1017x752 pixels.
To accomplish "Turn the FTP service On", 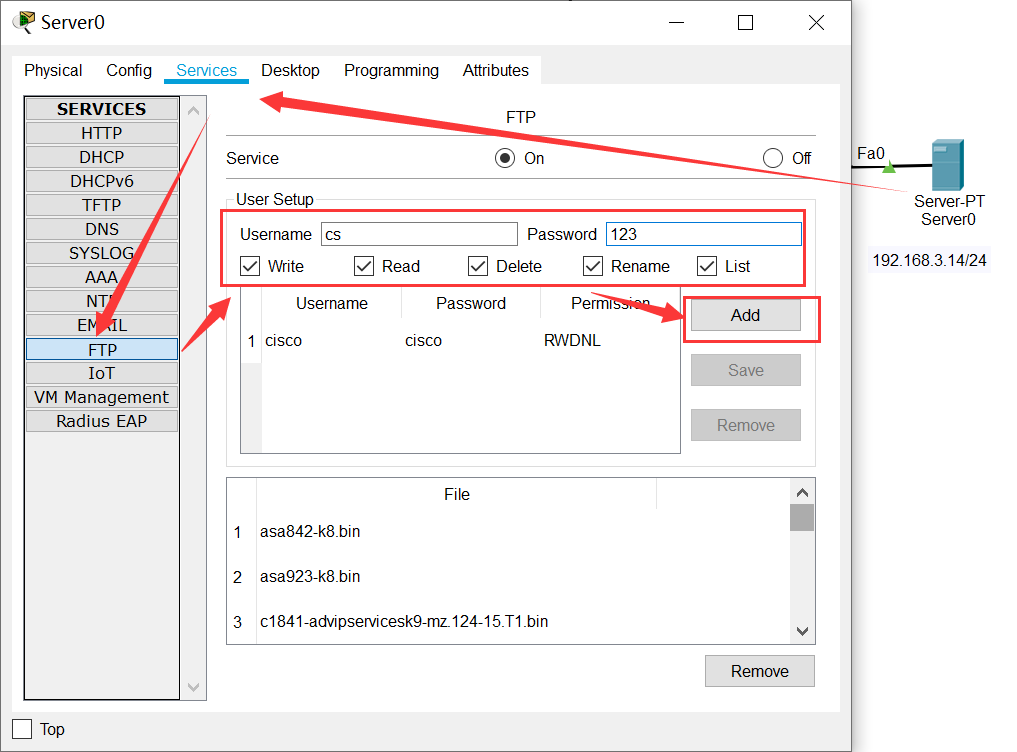I will [505, 158].
